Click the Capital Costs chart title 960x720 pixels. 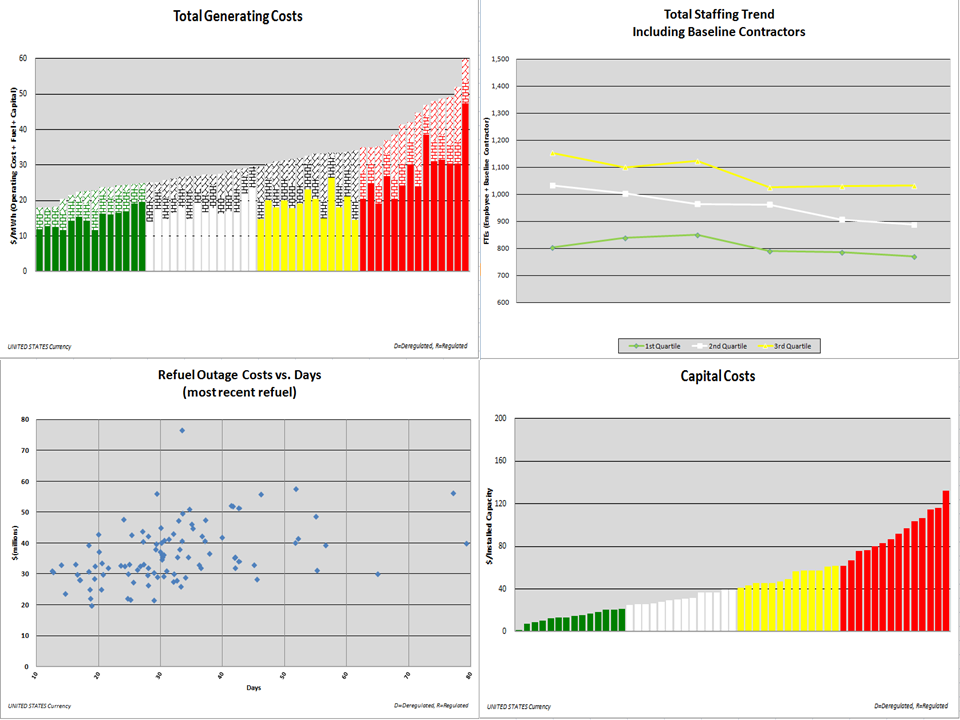coord(718,376)
